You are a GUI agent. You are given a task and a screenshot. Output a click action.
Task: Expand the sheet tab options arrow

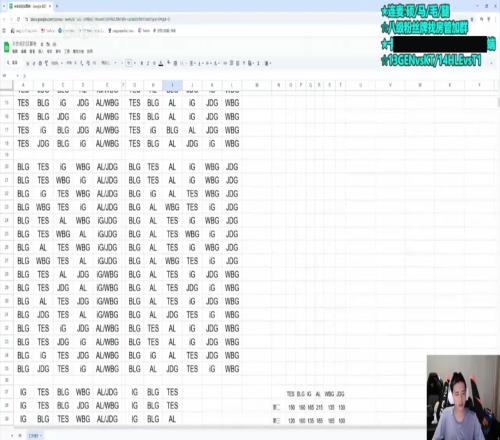[41, 435]
